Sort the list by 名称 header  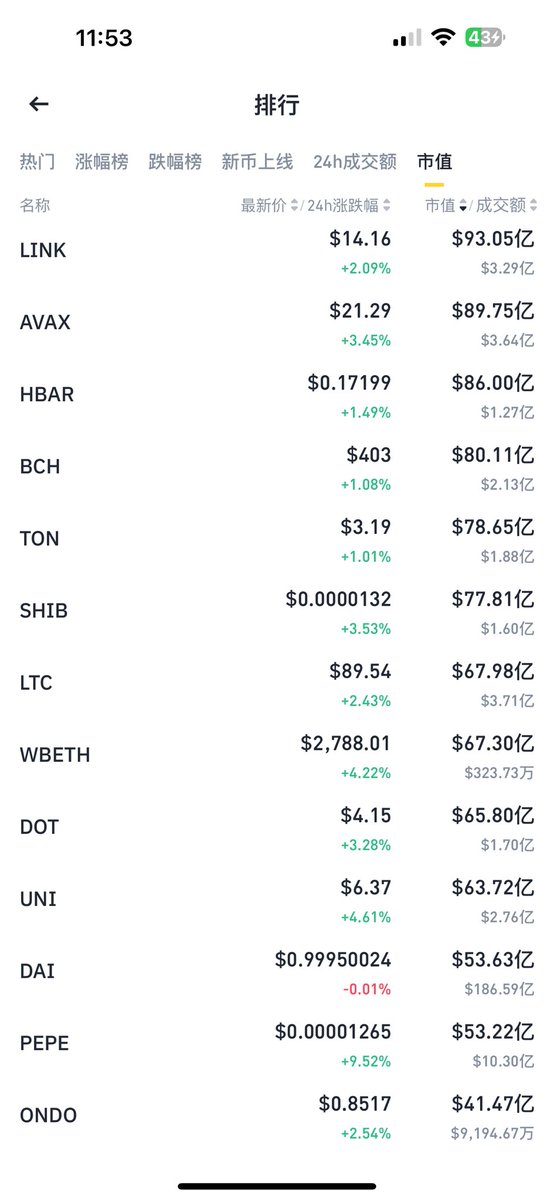[x=35, y=206]
